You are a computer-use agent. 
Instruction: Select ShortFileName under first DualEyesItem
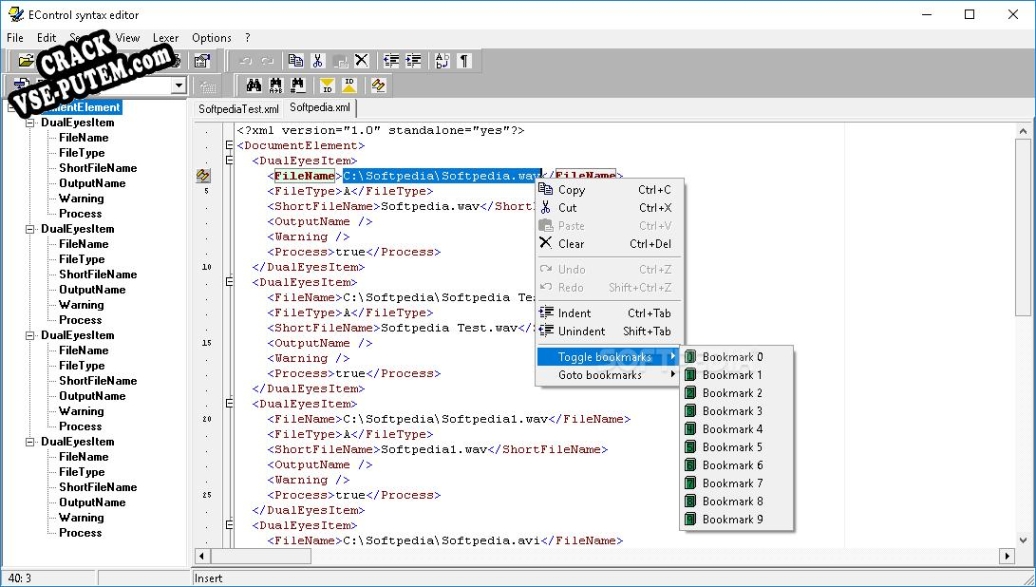[x=98, y=168]
